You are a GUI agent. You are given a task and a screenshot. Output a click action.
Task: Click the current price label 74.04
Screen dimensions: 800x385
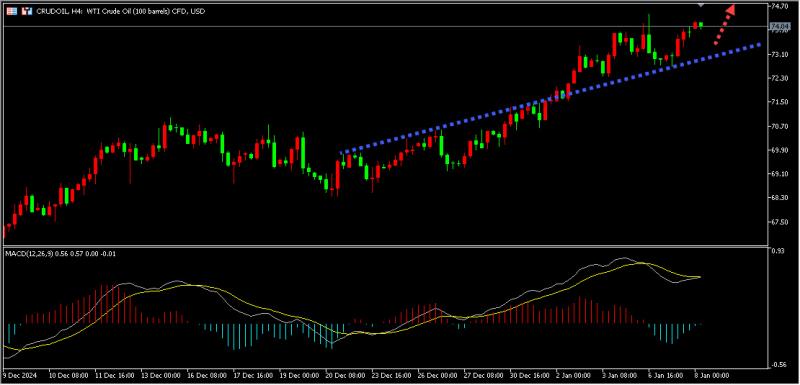(781, 26)
